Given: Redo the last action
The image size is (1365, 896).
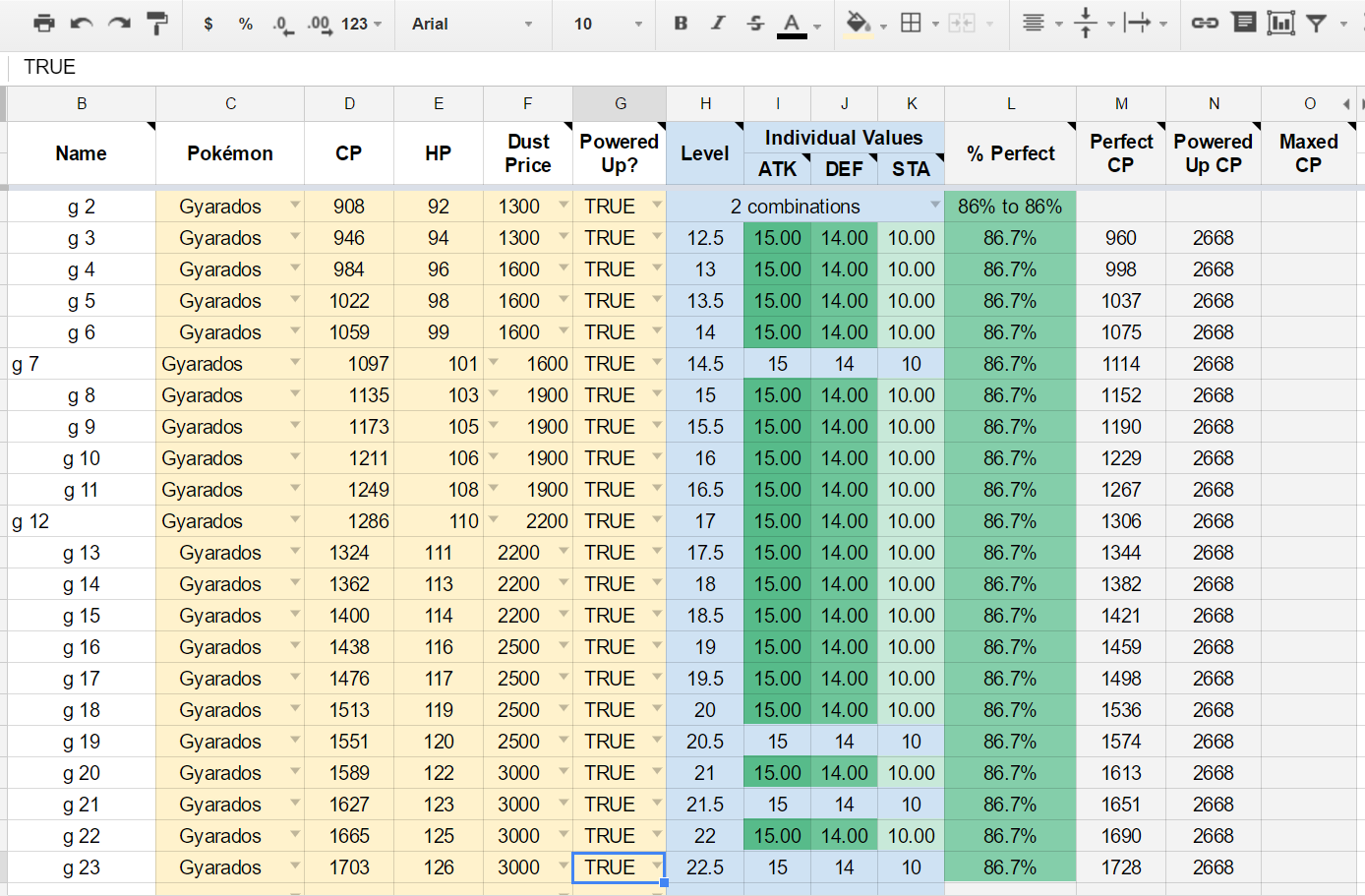Looking at the screenshot, I should click(x=119, y=24).
